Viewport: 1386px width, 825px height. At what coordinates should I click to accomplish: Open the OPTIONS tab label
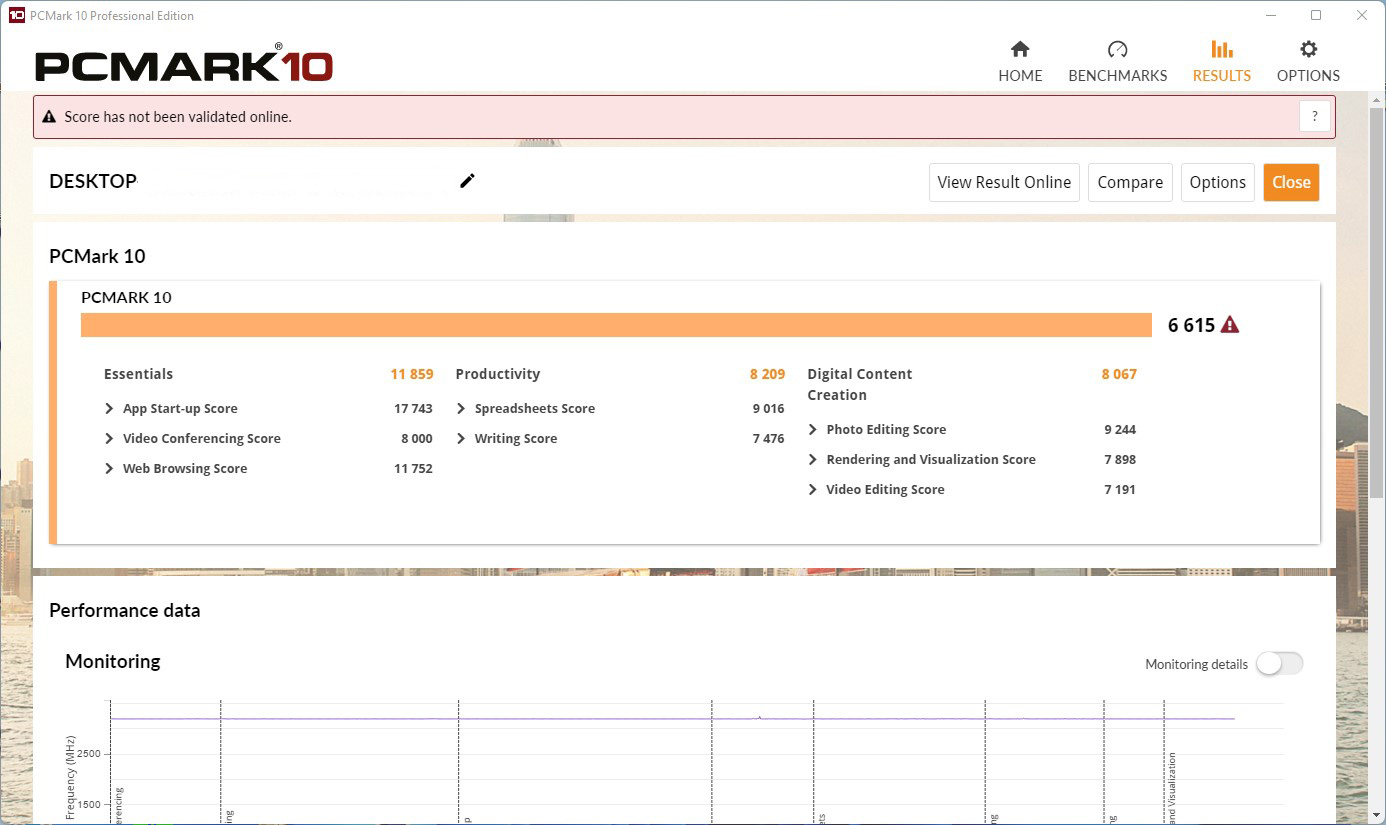coord(1308,75)
